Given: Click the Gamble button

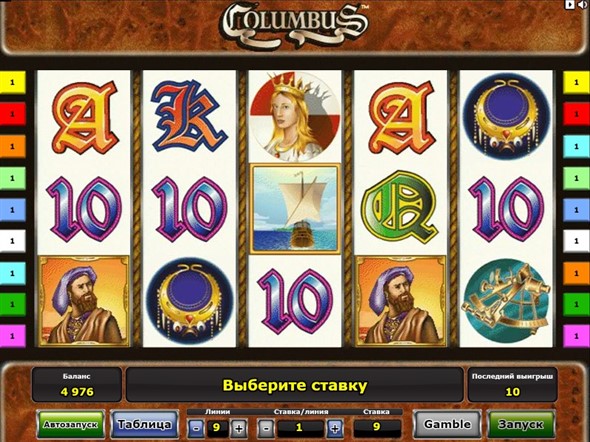Looking at the screenshot, I should (447, 424).
